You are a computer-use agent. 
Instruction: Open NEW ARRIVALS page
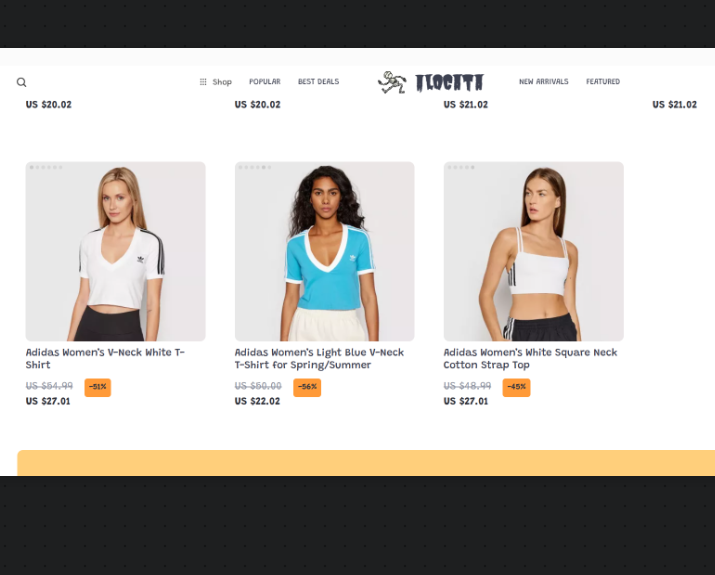tap(544, 82)
